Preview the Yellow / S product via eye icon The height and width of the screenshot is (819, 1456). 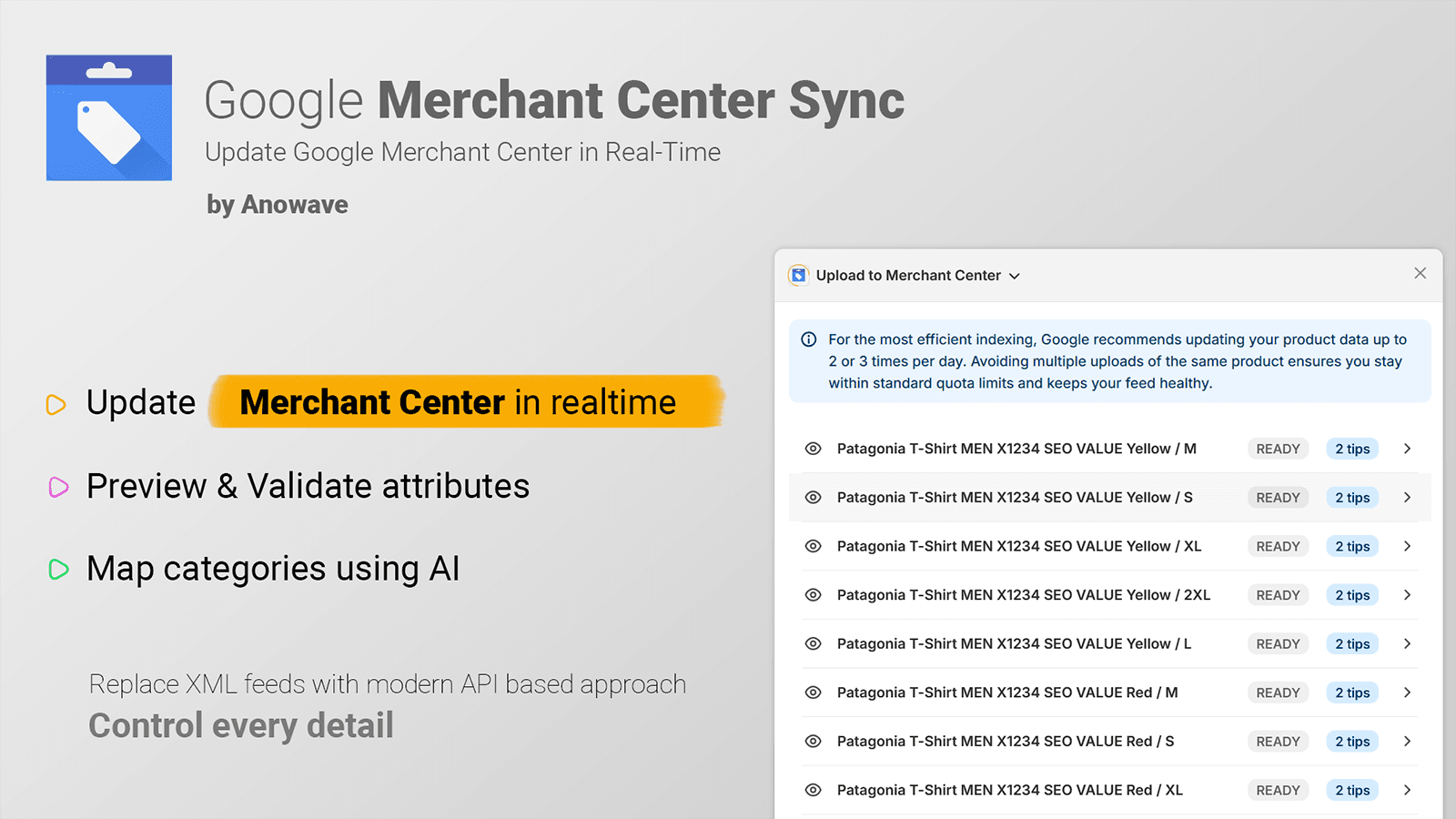pyautogui.click(x=814, y=498)
